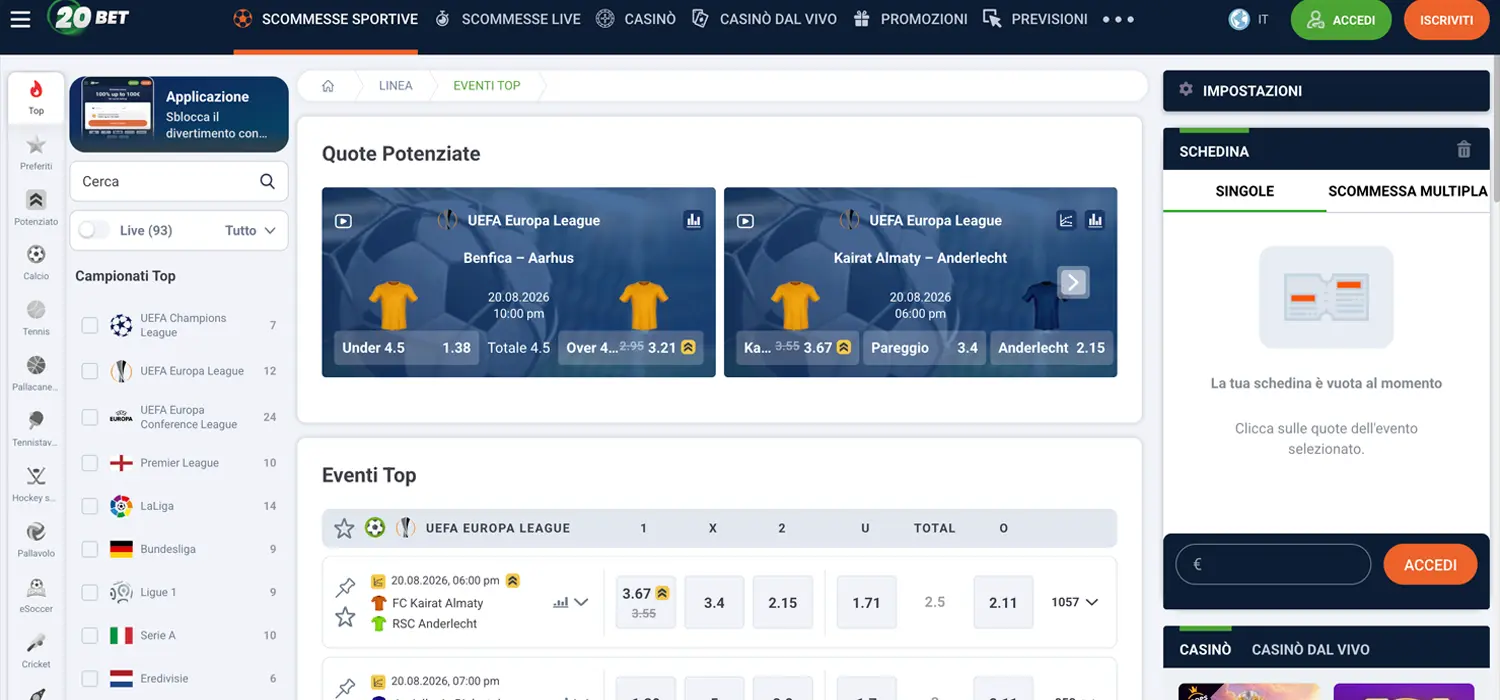Click orange Accedi button in betslip
Viewport: 1500px width, 700px height.
1430,565
